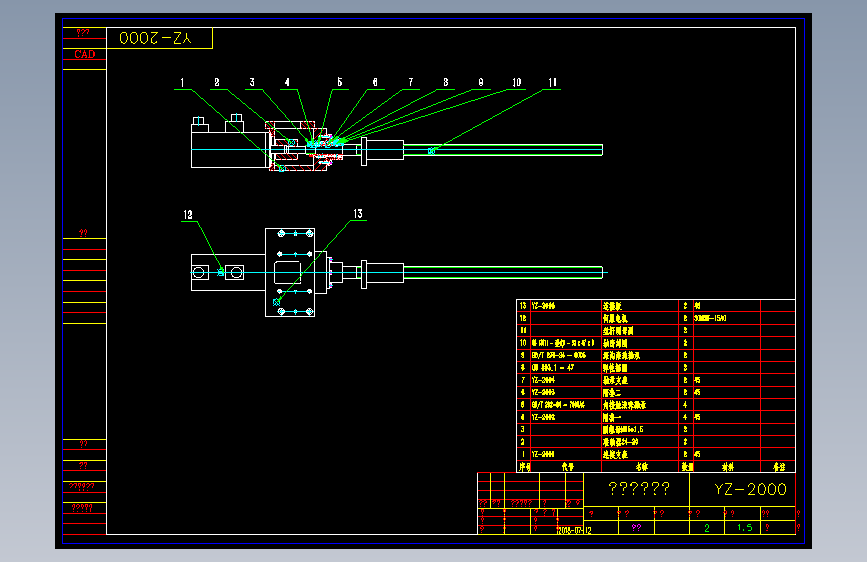The image size is (867, 562).
Task: Click the left motor terminal box in the top view
Action: tap(200, 124)
